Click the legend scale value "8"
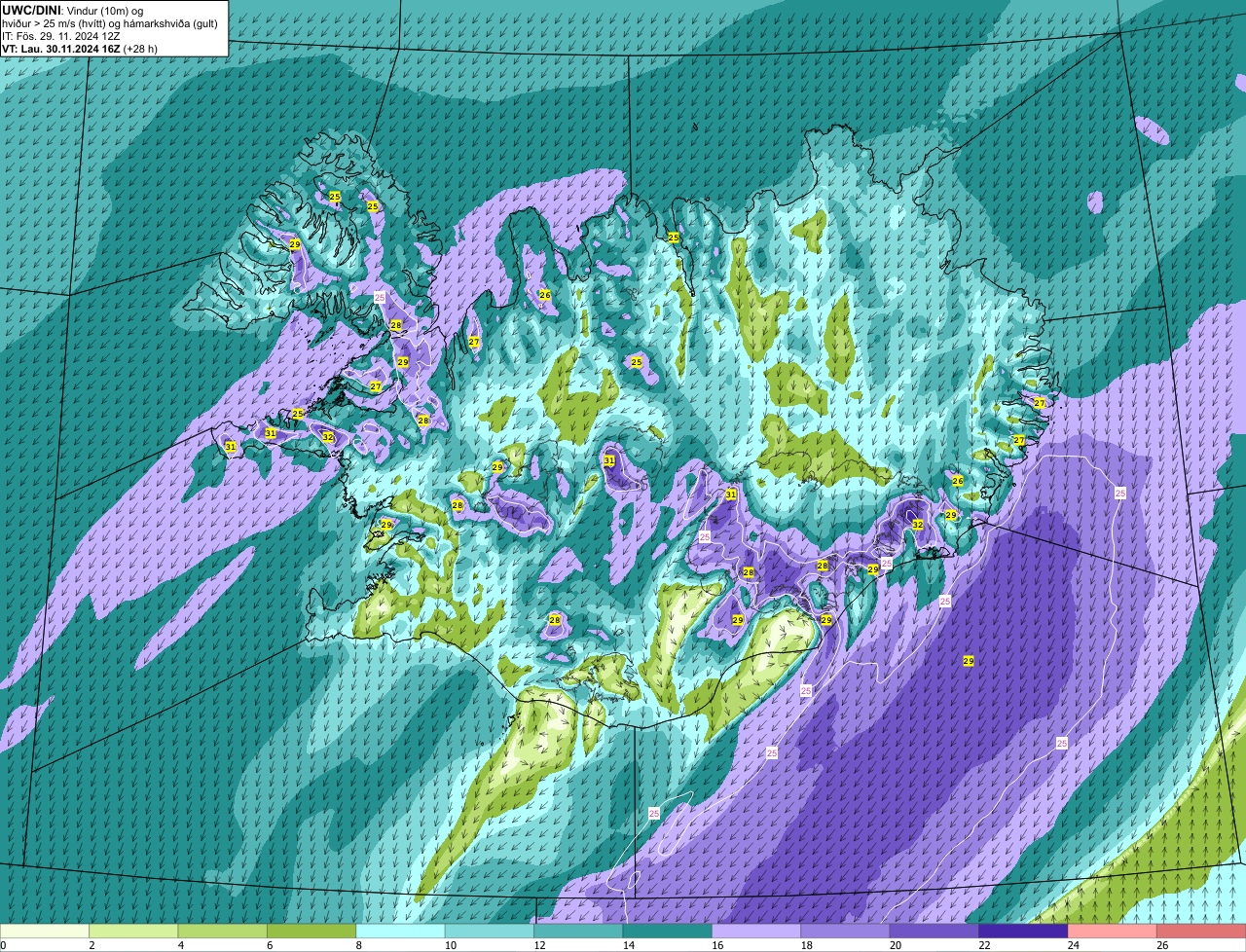Screen dimensions: 1246x952 pyautogui.click(x=358, y=945)
